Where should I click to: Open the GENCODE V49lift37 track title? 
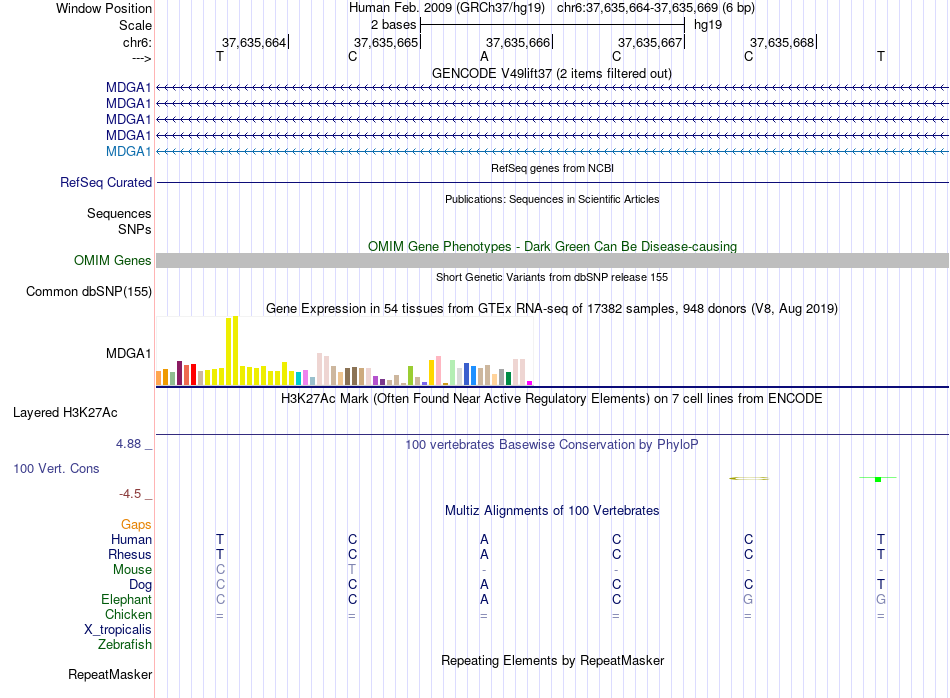tap(551, 73)
